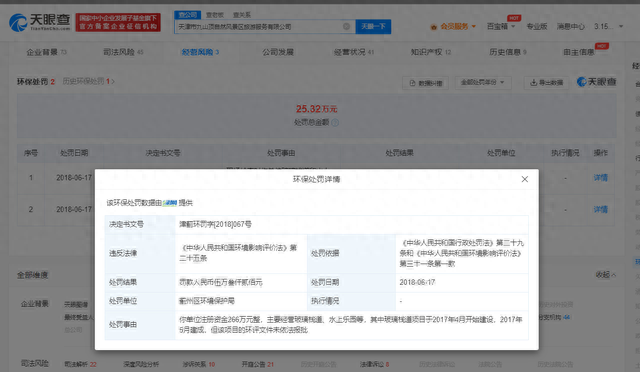The image size is (640, 372).
Task: Click the 处罚日期 column header
Action: click(74, 153)
